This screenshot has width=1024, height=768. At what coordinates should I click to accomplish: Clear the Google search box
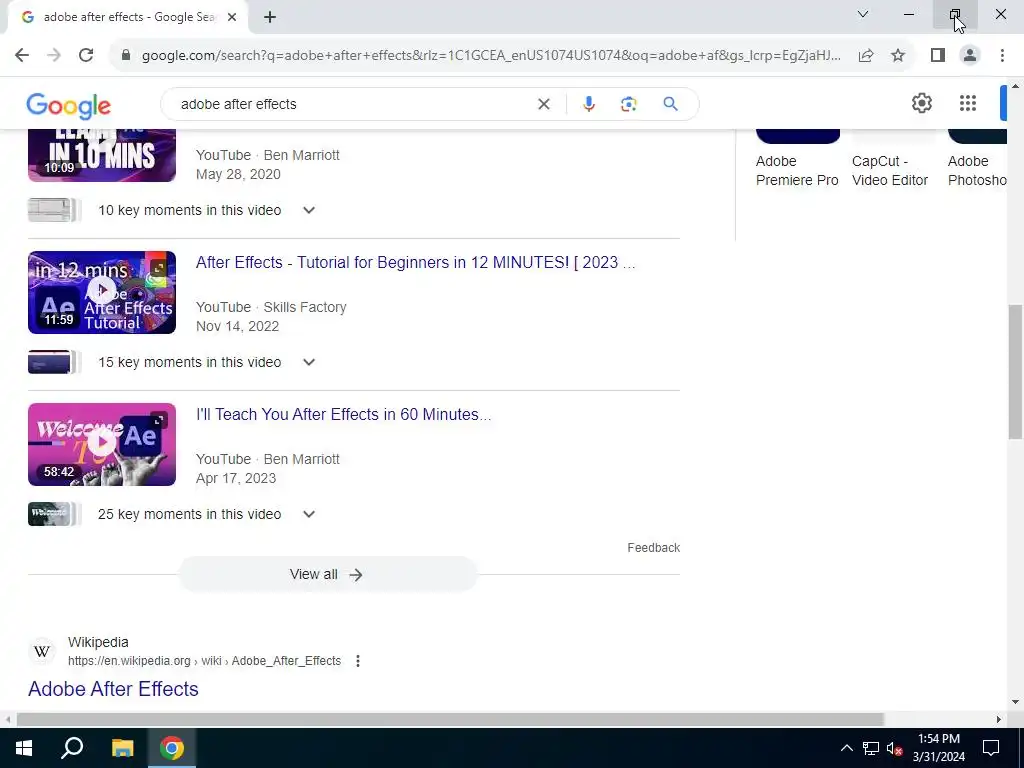tap(543, 104)
